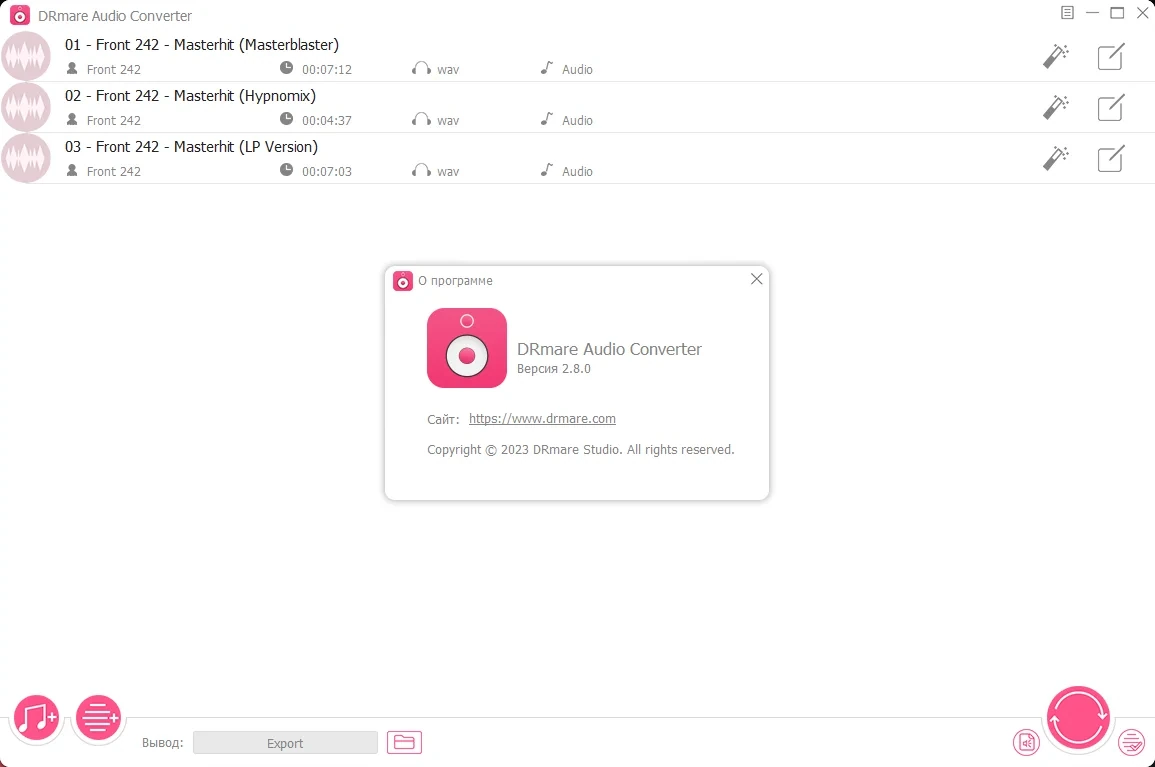
Task: Click the duration 00:04:37
Action: click(x=327, y=120)
